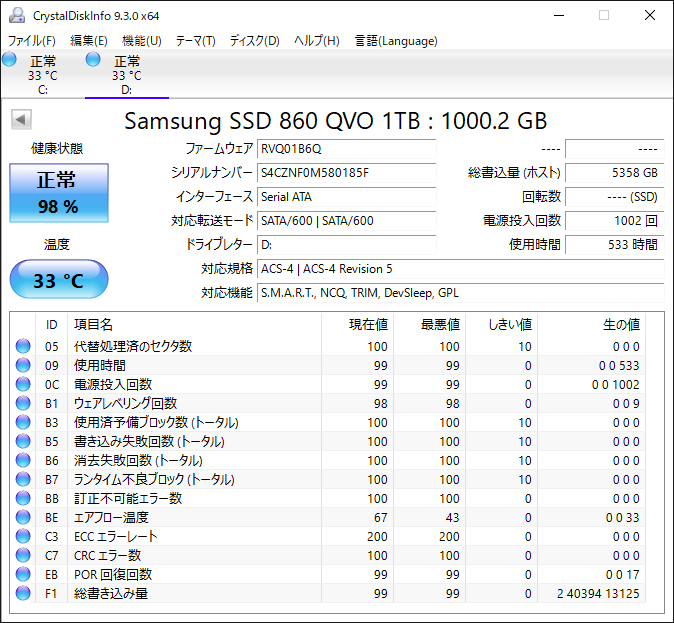Viewport: 674px width, 623px height.
Task: Click the 最悪値 column header
Action: tap(429, 325)
